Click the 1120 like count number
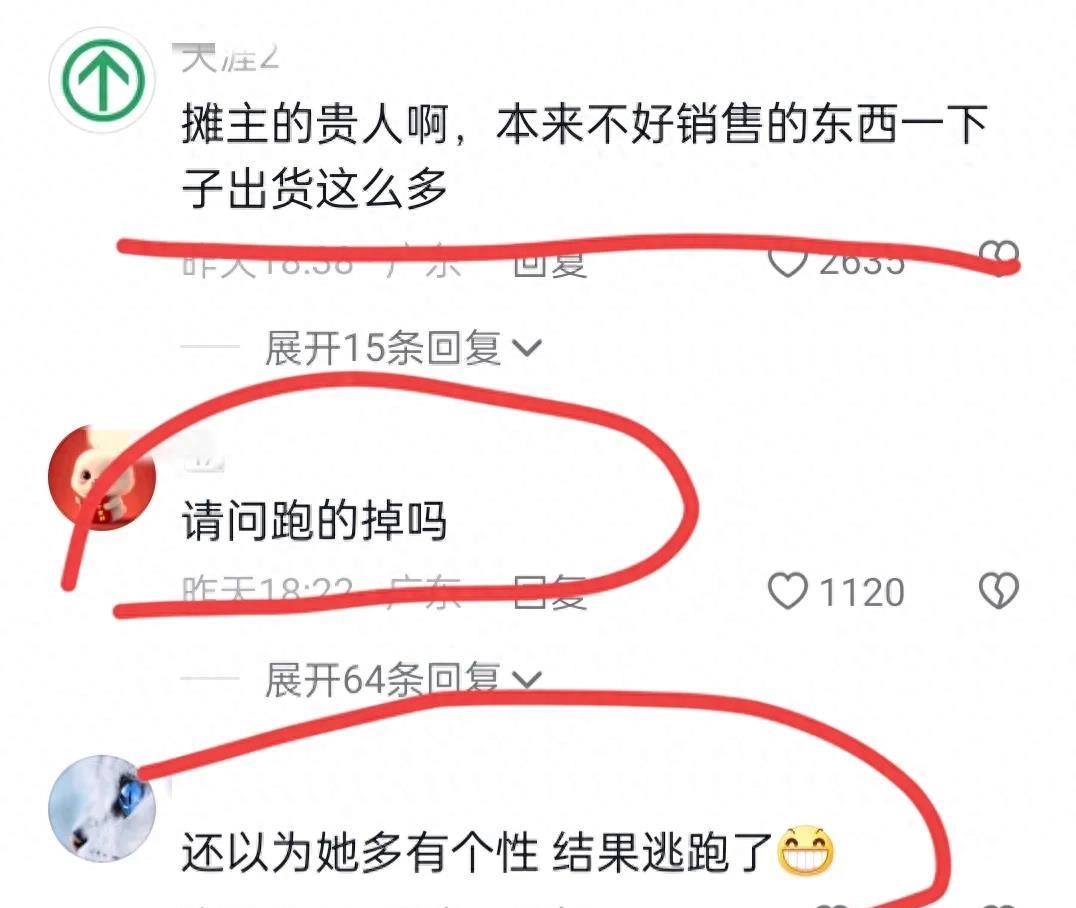Screen dimensions: 1076x908 tap(863, 592)
